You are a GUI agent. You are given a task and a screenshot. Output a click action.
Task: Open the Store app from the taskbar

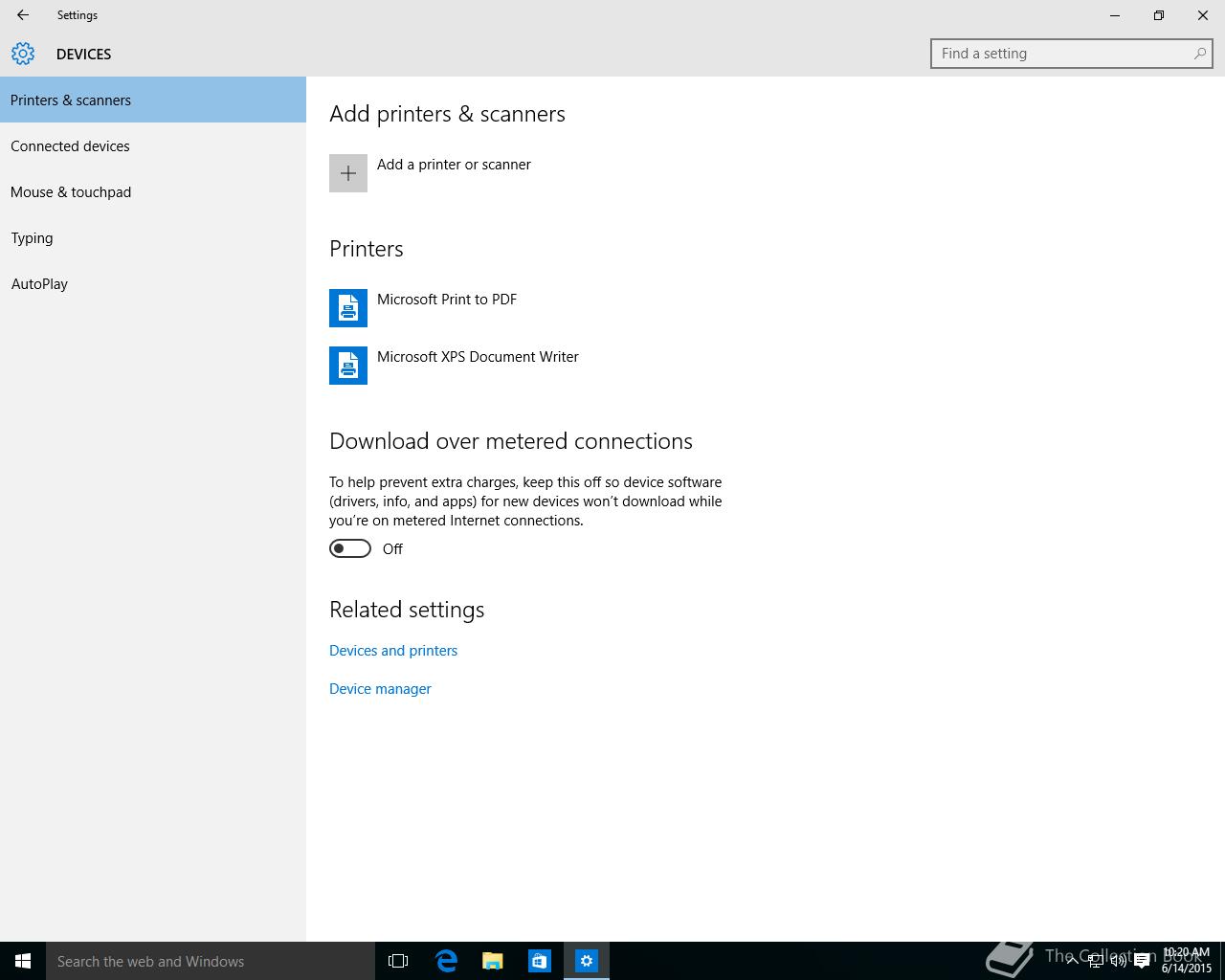pos(540,961)
